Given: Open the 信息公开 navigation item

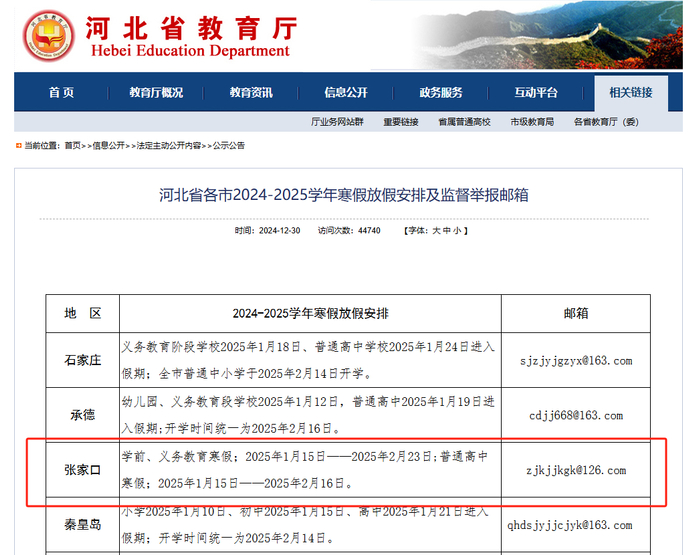Looking at the screenshot, I should point(346,93).
